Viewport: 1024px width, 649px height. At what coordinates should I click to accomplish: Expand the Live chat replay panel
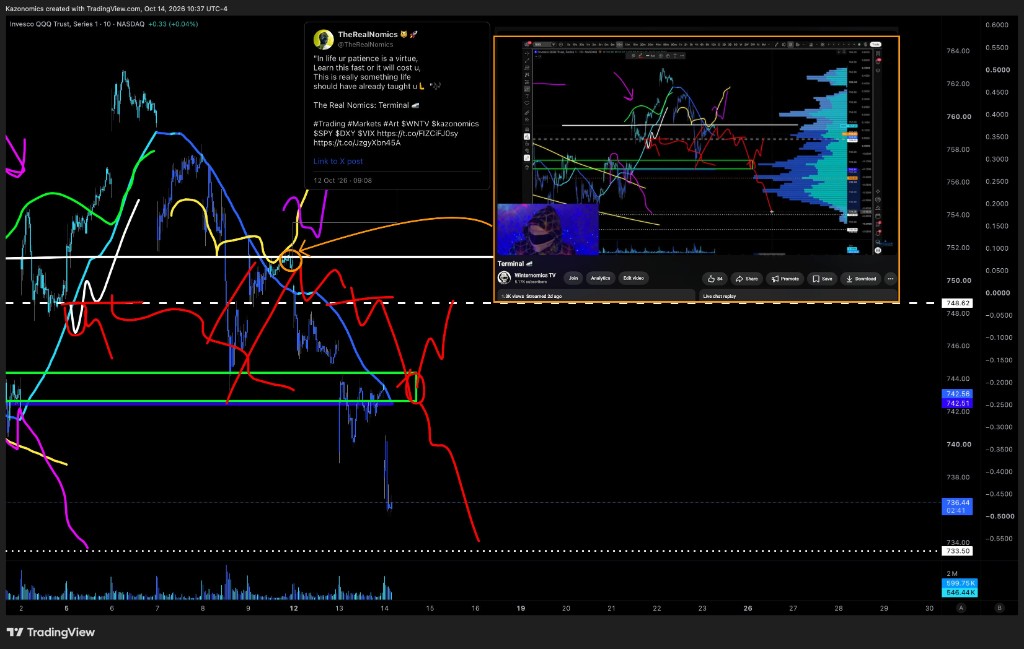point(797,296)
